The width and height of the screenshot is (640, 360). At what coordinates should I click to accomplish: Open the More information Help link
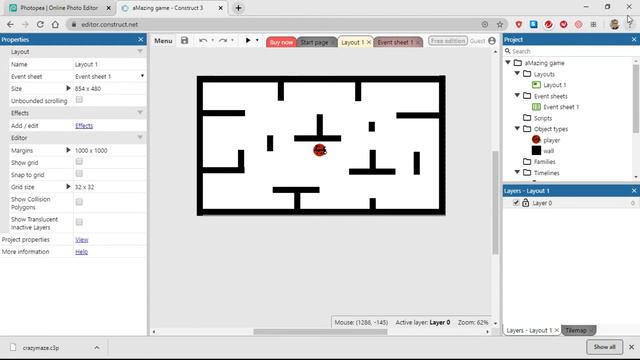pos(82,252)
